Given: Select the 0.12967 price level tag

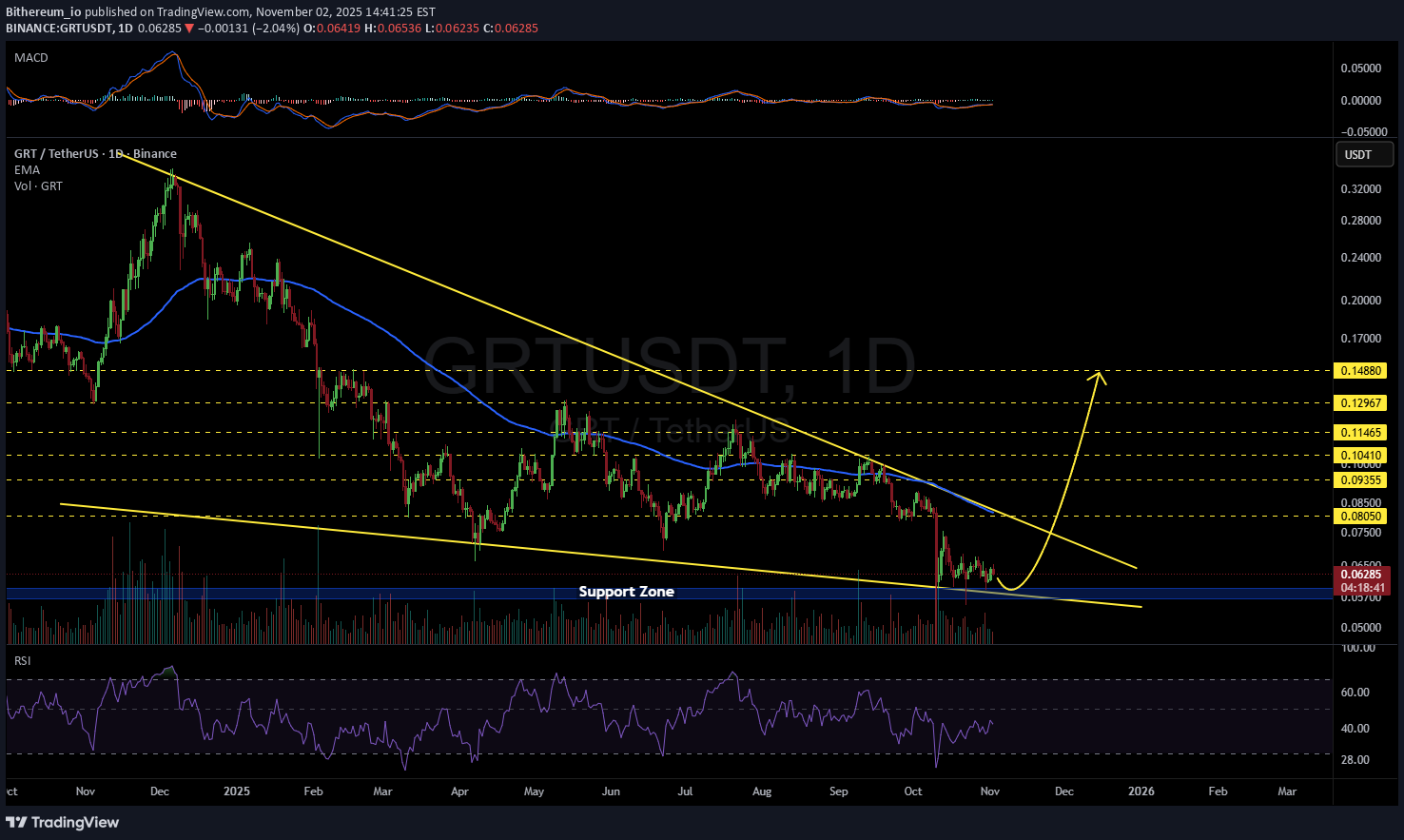Looking at the screenshot, I should 1360,403.
